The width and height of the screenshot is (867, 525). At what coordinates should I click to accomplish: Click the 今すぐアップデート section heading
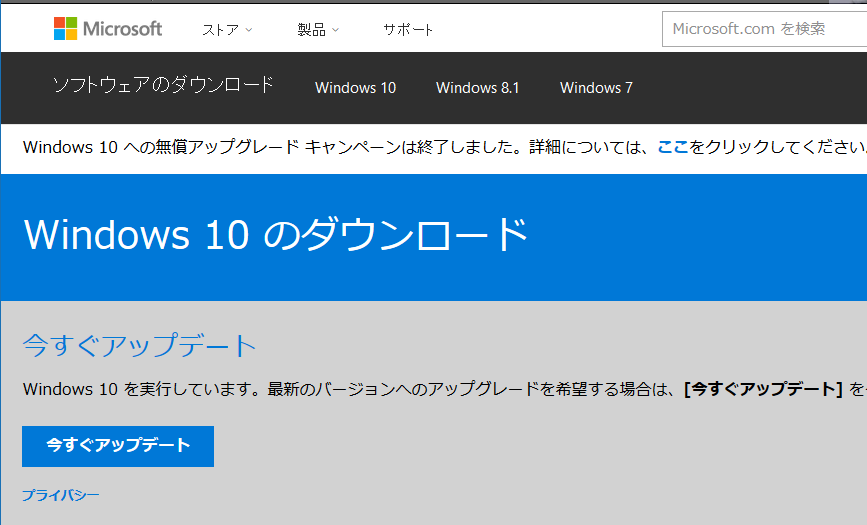coord(139,345)
